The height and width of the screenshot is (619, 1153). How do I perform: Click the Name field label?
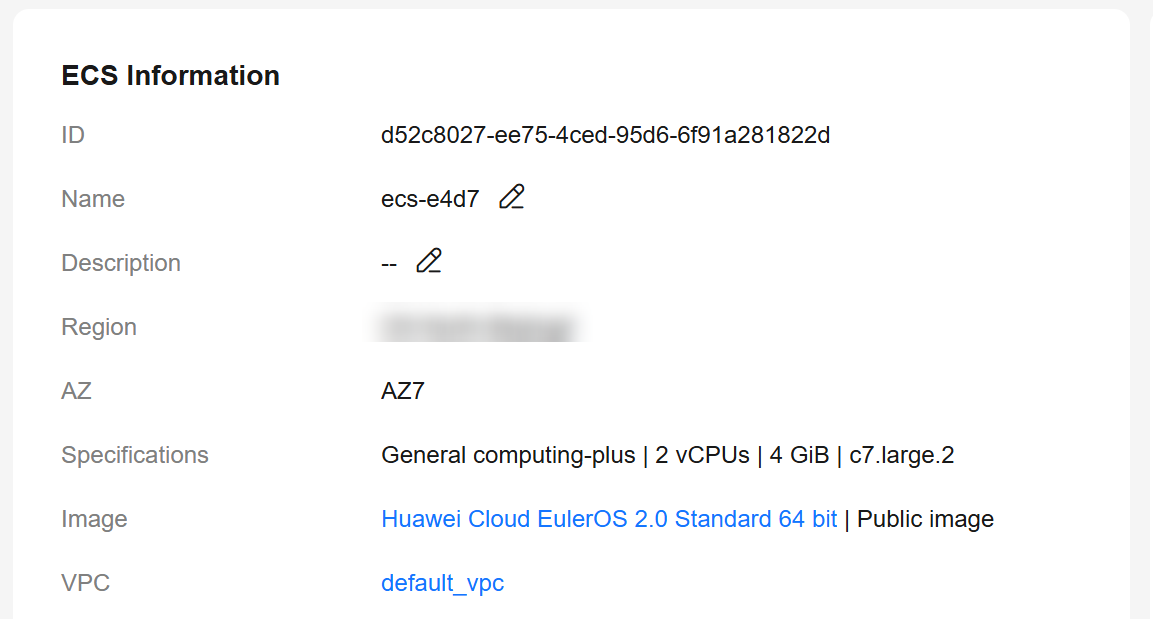[x=93, y=199]
